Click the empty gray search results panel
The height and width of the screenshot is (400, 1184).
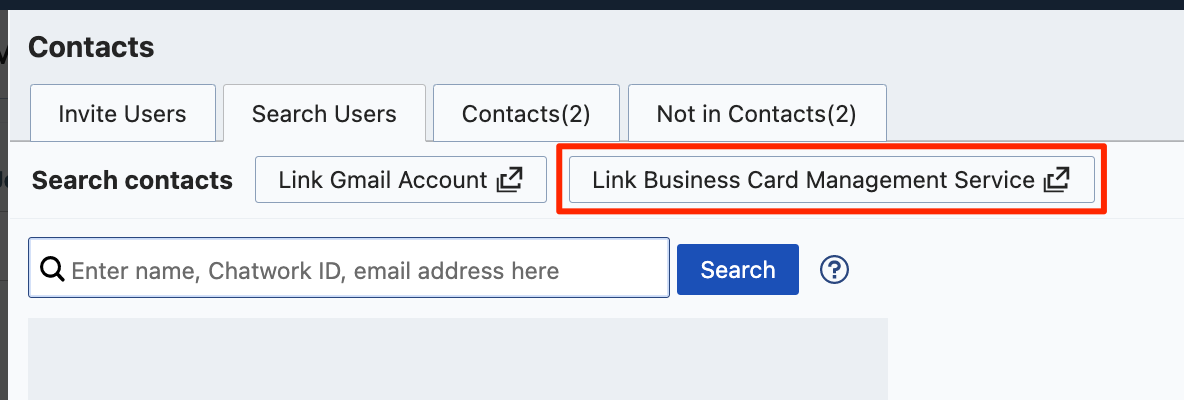point(458,358)
